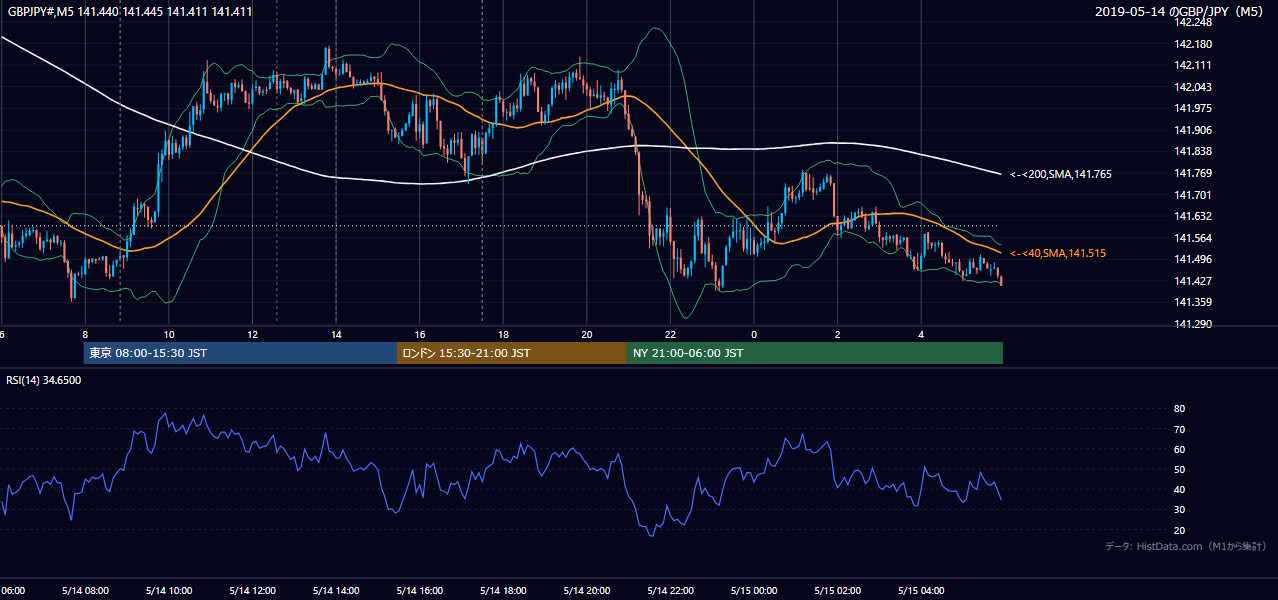
Task: Click the RSI(14) 34.6500 indicator label
Action: point(44,380)
